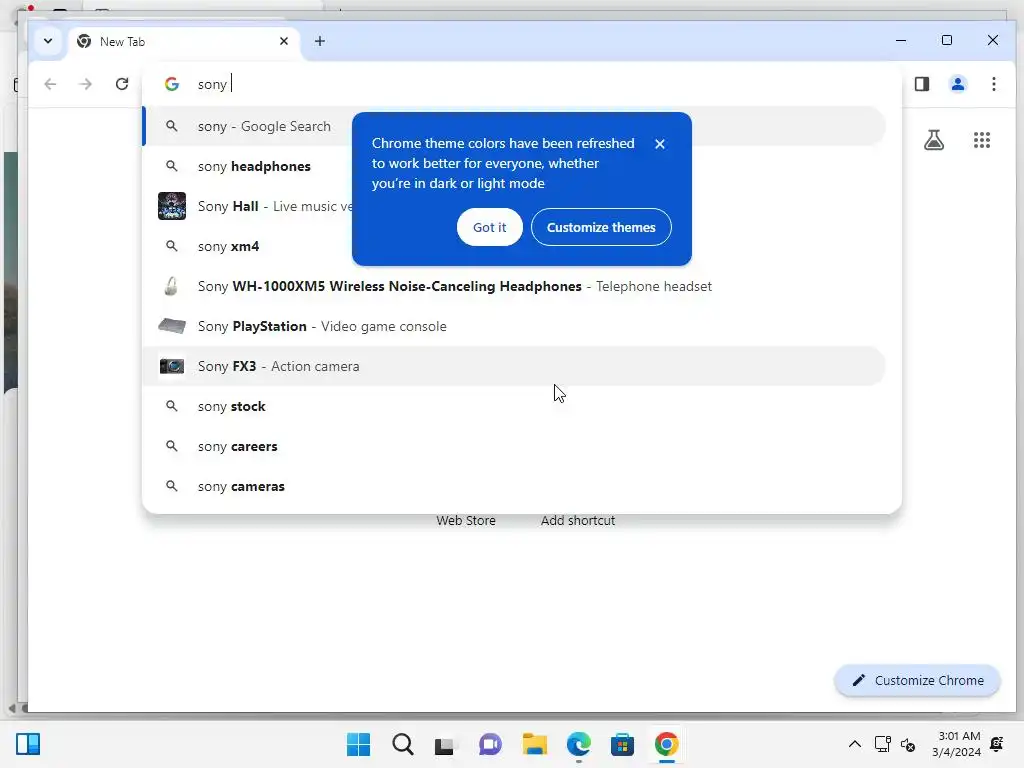Open the Web Store shortcut
The image size is (1024, 768).
click(x=466, y=520)
